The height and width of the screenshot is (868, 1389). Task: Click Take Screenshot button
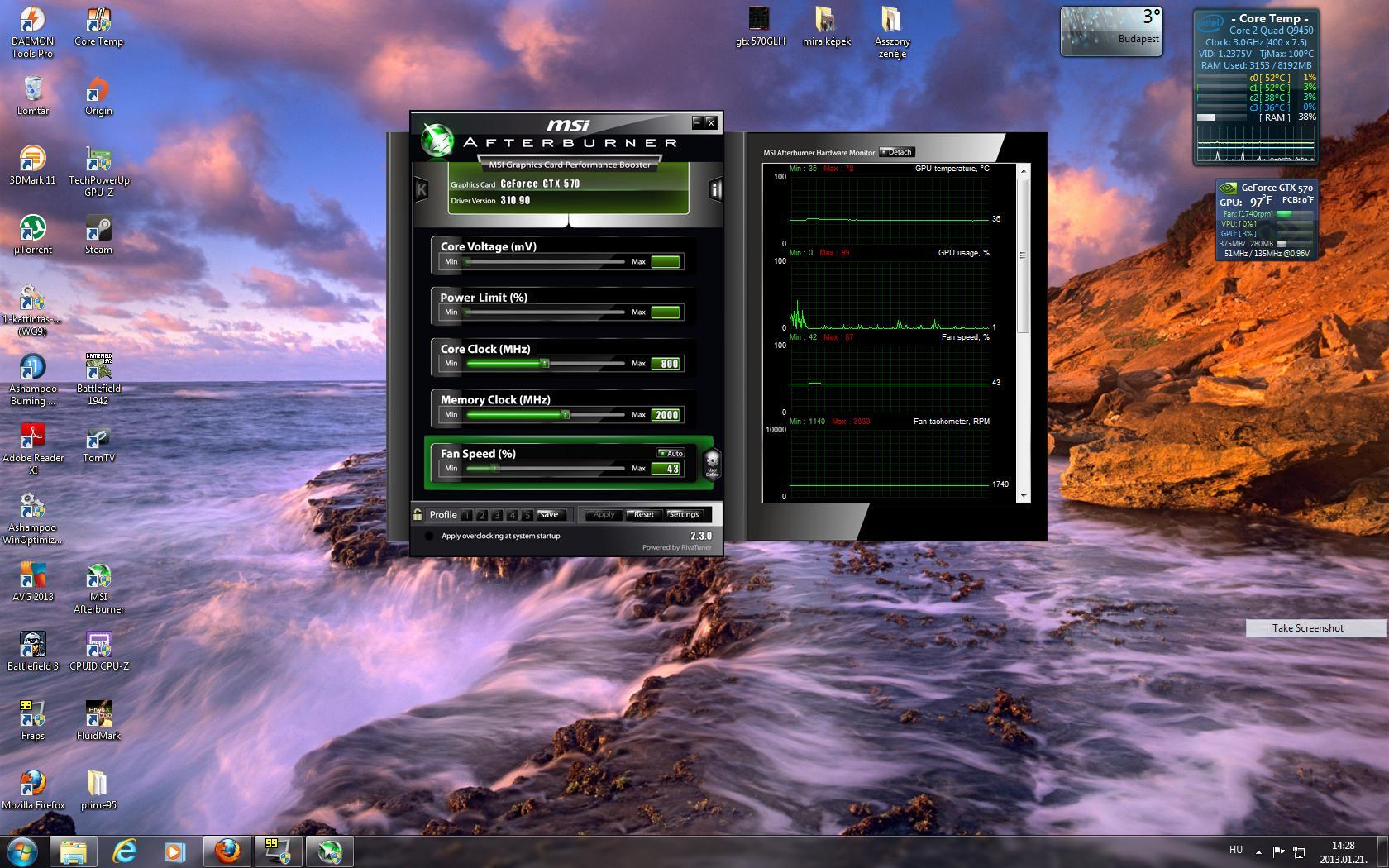pos(1315,628)
